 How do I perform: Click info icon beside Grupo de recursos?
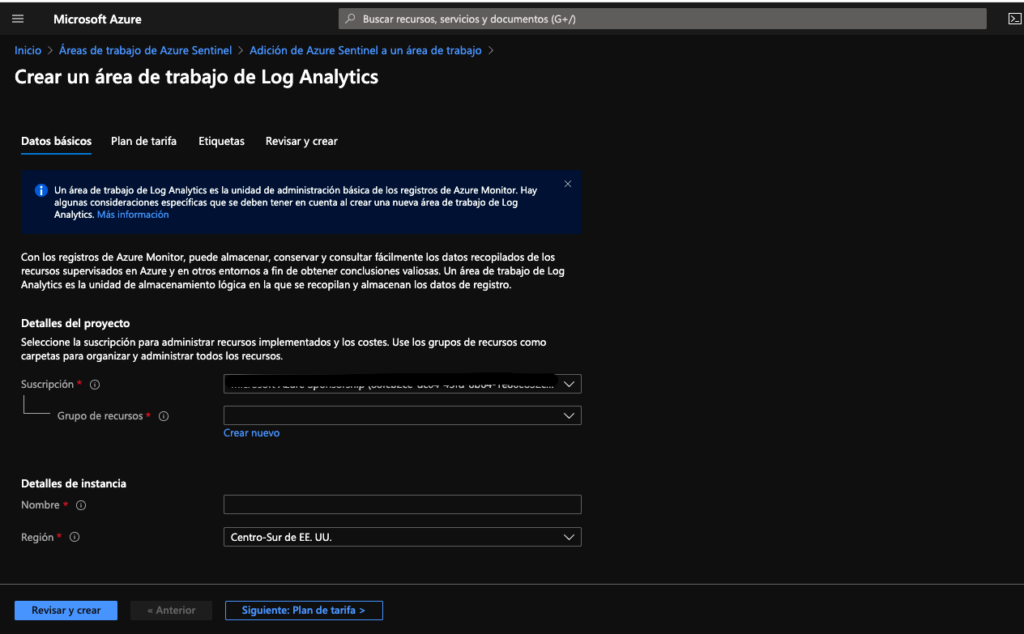coord(163,416)
